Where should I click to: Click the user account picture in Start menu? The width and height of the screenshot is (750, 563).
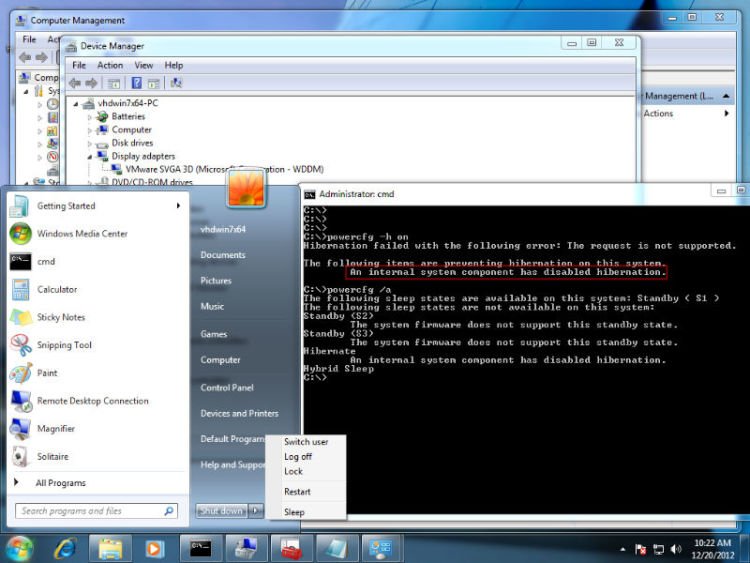[x=246, y=188]
